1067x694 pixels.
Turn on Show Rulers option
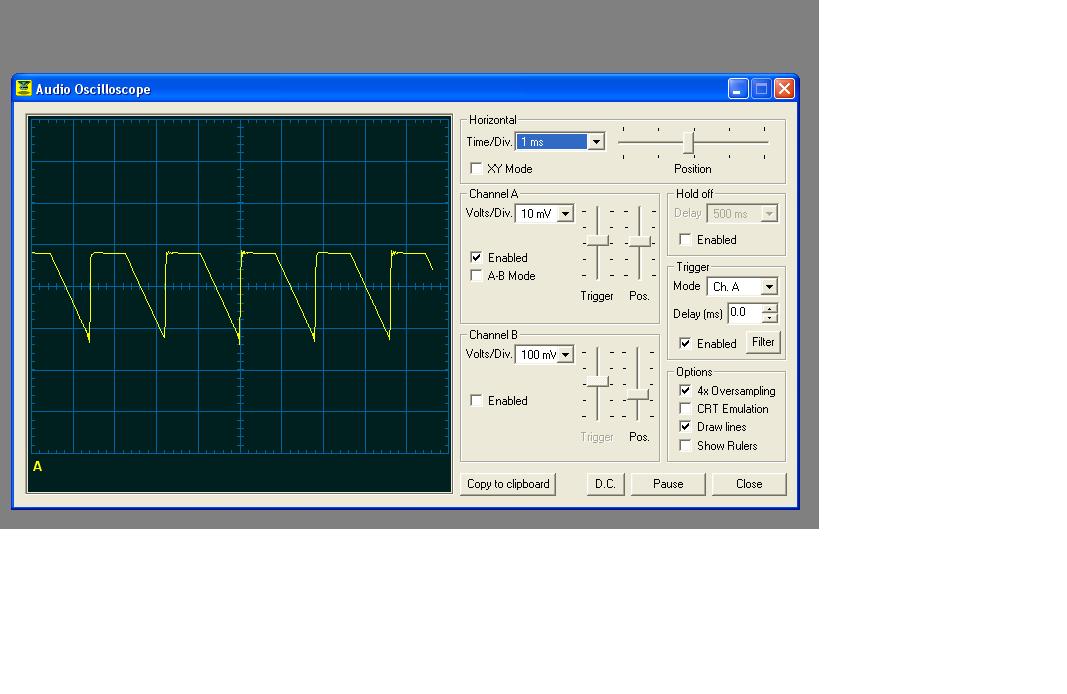tap(685, 445)
